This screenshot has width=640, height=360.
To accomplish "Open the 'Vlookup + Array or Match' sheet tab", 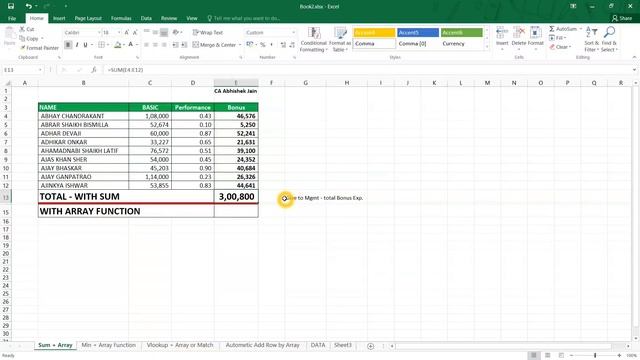I will coord(180,345).
